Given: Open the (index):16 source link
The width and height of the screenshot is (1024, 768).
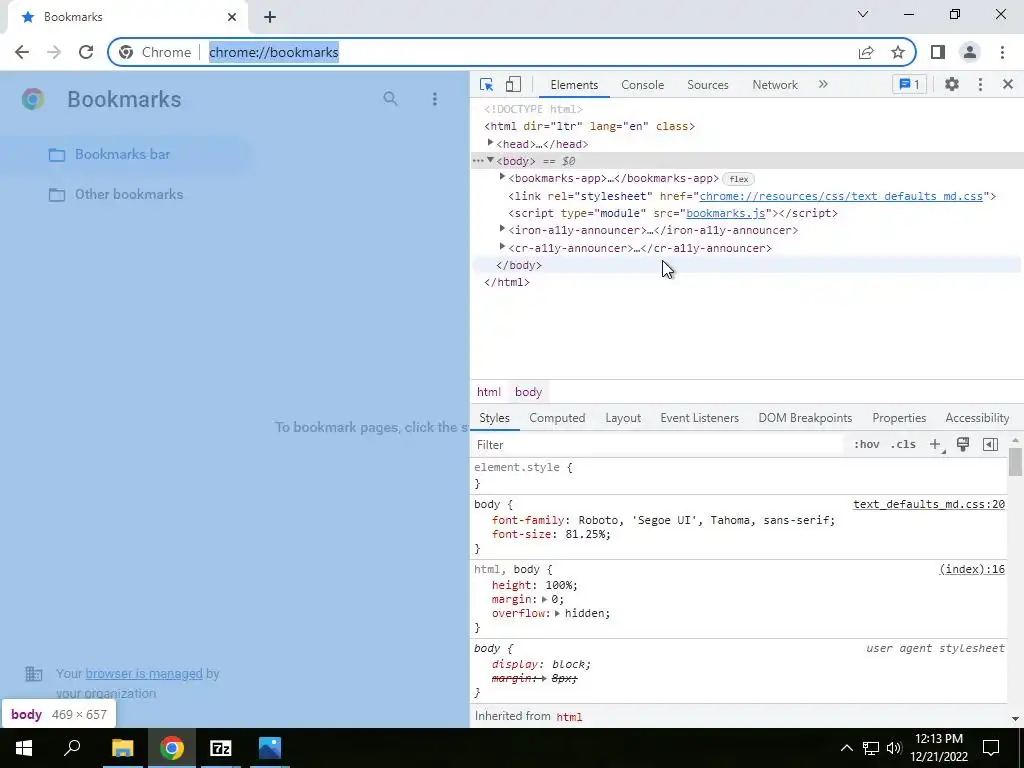Looking at the screenshot, I should [x=972, y=569].
